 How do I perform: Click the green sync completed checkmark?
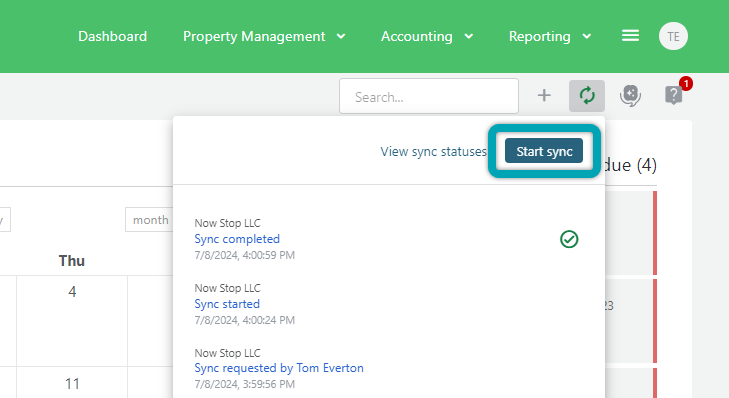[x=569, y=239]
